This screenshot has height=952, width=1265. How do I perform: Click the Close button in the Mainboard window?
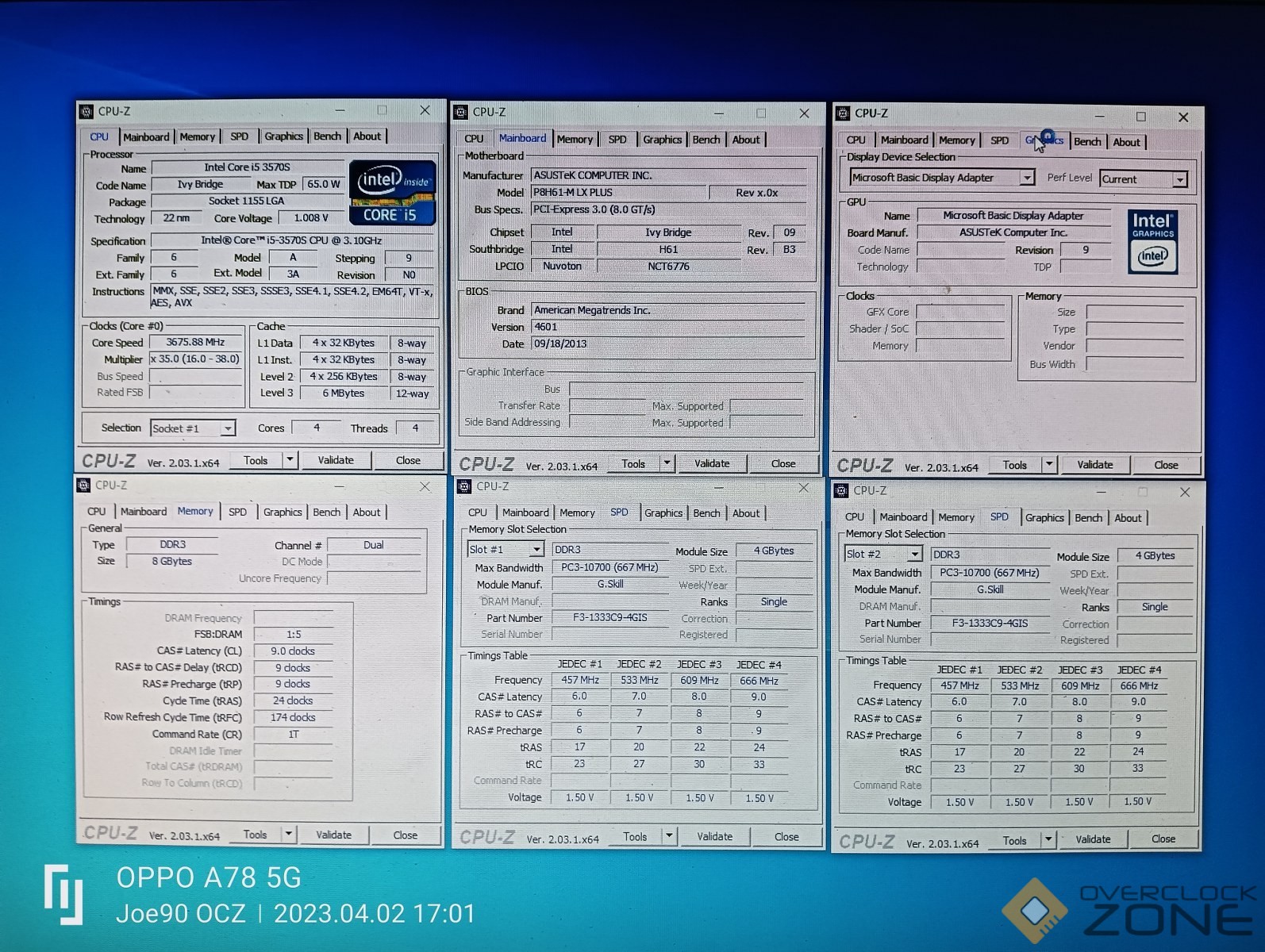tap(783, 463)
